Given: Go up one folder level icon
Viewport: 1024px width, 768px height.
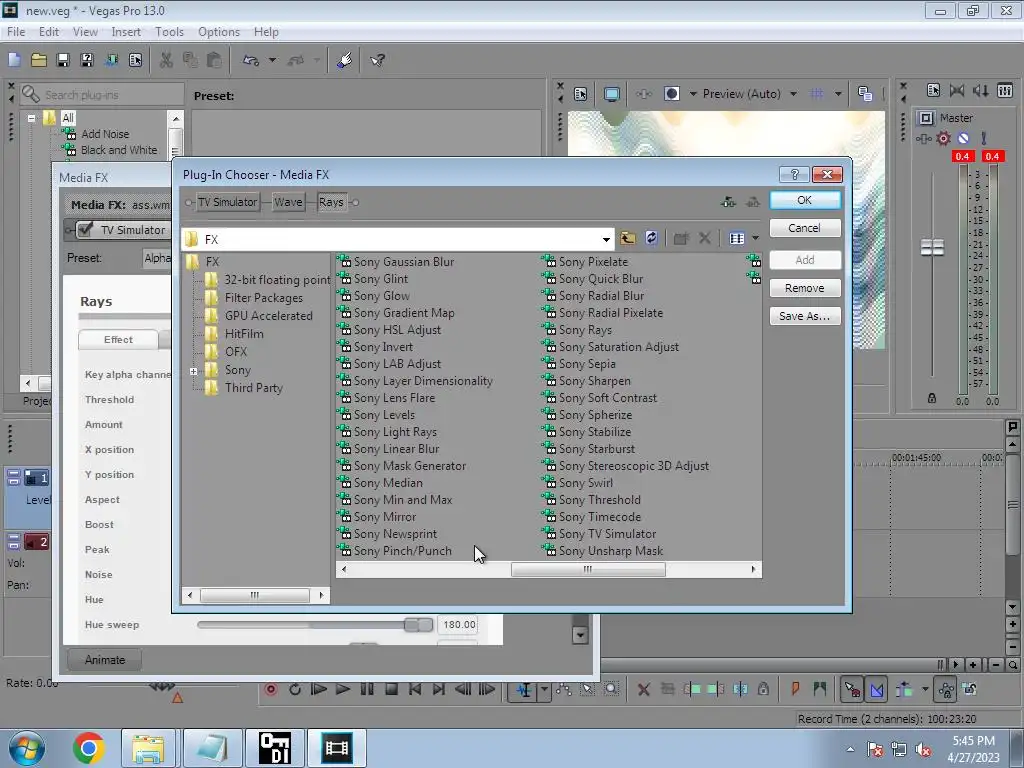Looking at the screenshot, I should point(628,238).
